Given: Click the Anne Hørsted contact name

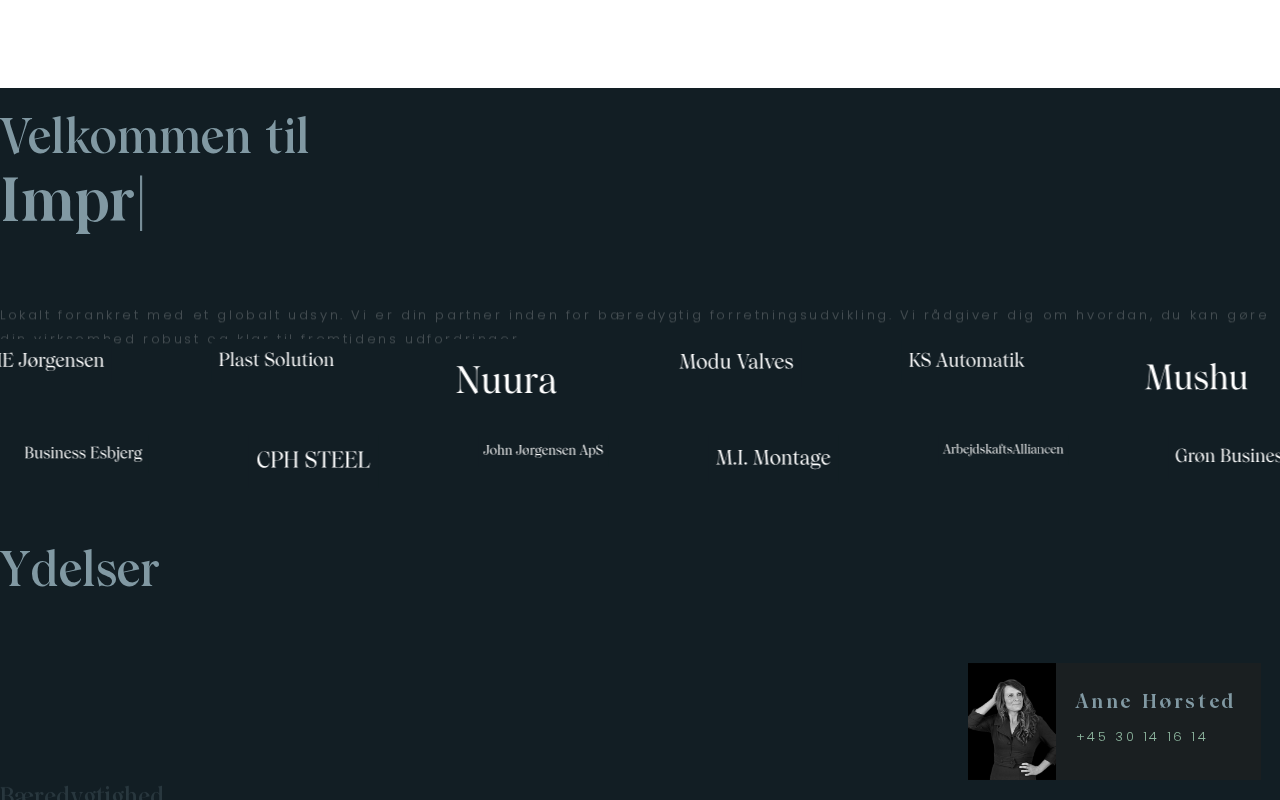Looking at the screenshot, I should [x=1156, y=701].
